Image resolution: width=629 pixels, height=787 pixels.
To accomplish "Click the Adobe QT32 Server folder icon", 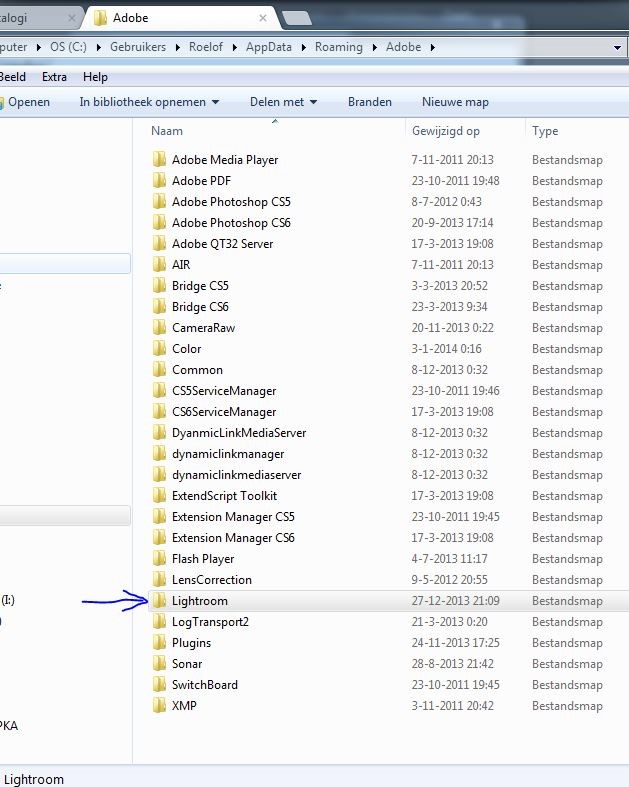I will coord(159,244).
